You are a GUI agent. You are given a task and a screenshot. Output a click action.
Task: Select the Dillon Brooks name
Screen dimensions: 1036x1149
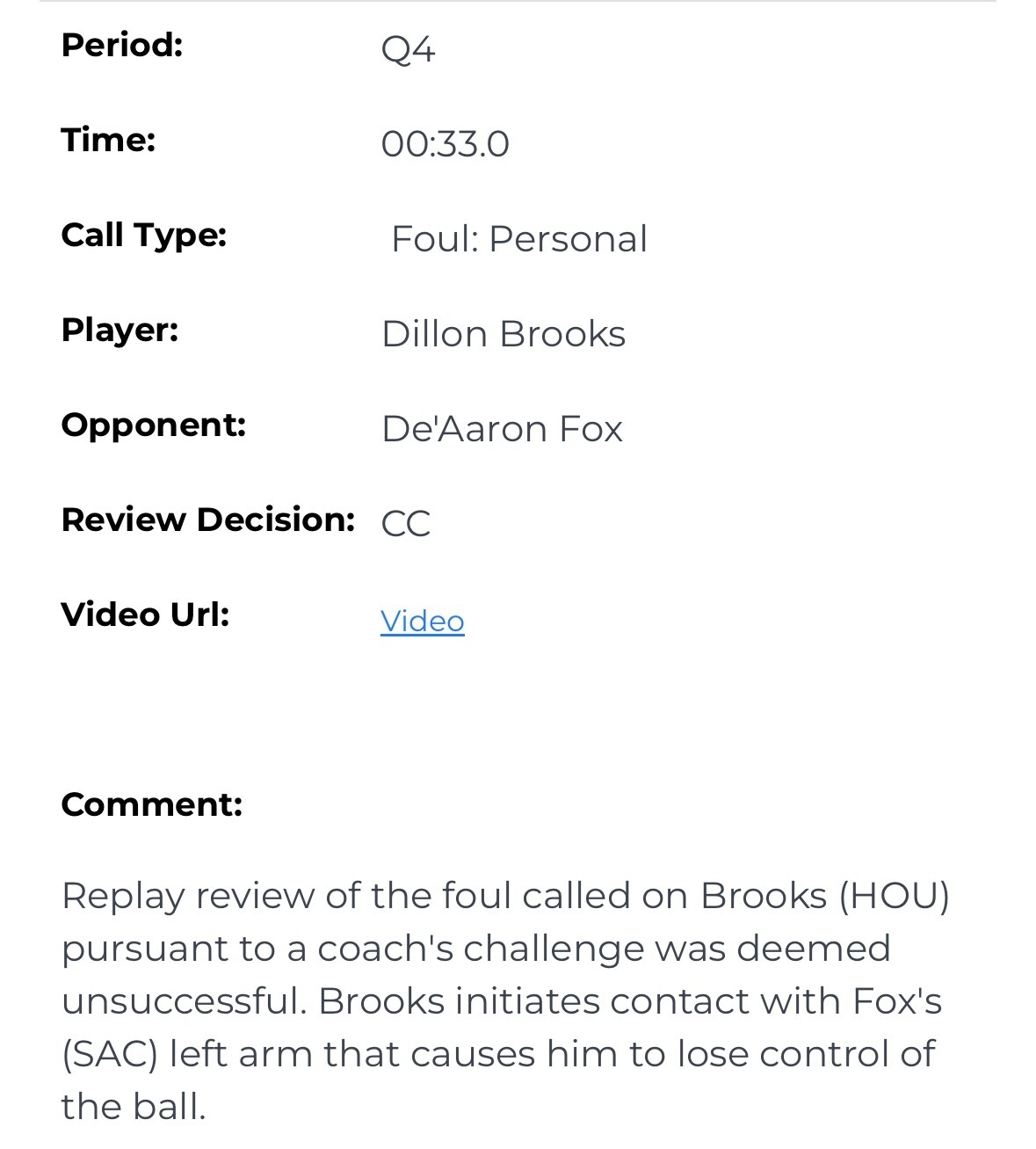(x=504, y=334)
